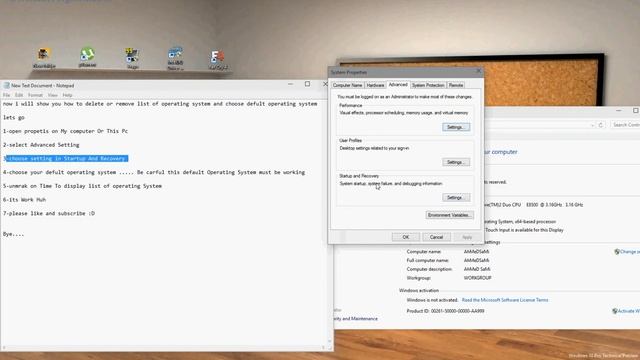The height and width of the screenshot is (360, 640).
Task: Open the address bar dropdown in System window
Action: pos(592,125)
